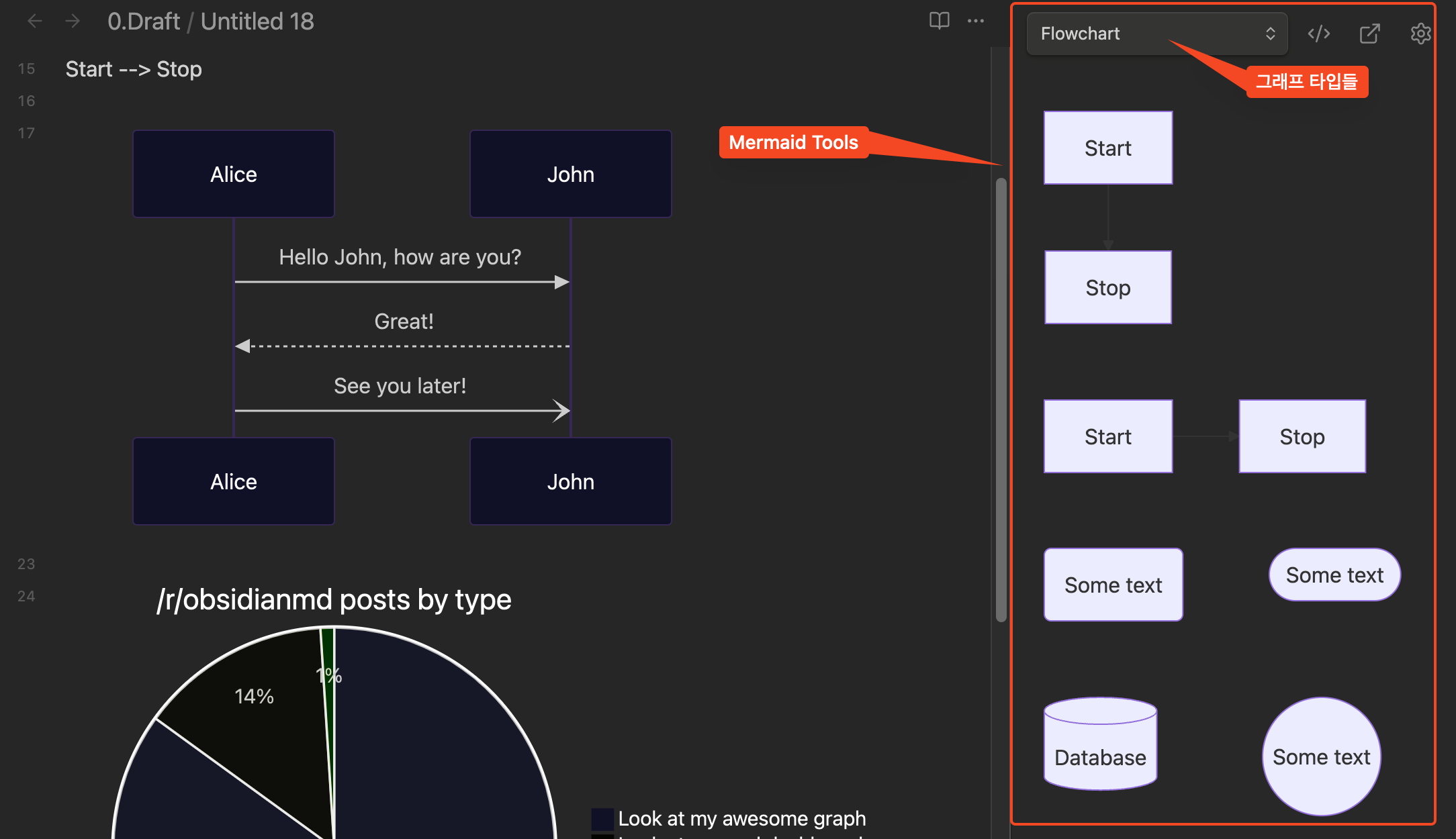The image size is (1456, 839).
Task: Click the editor vertical scrollbar
Action: tap(1001, 399)
